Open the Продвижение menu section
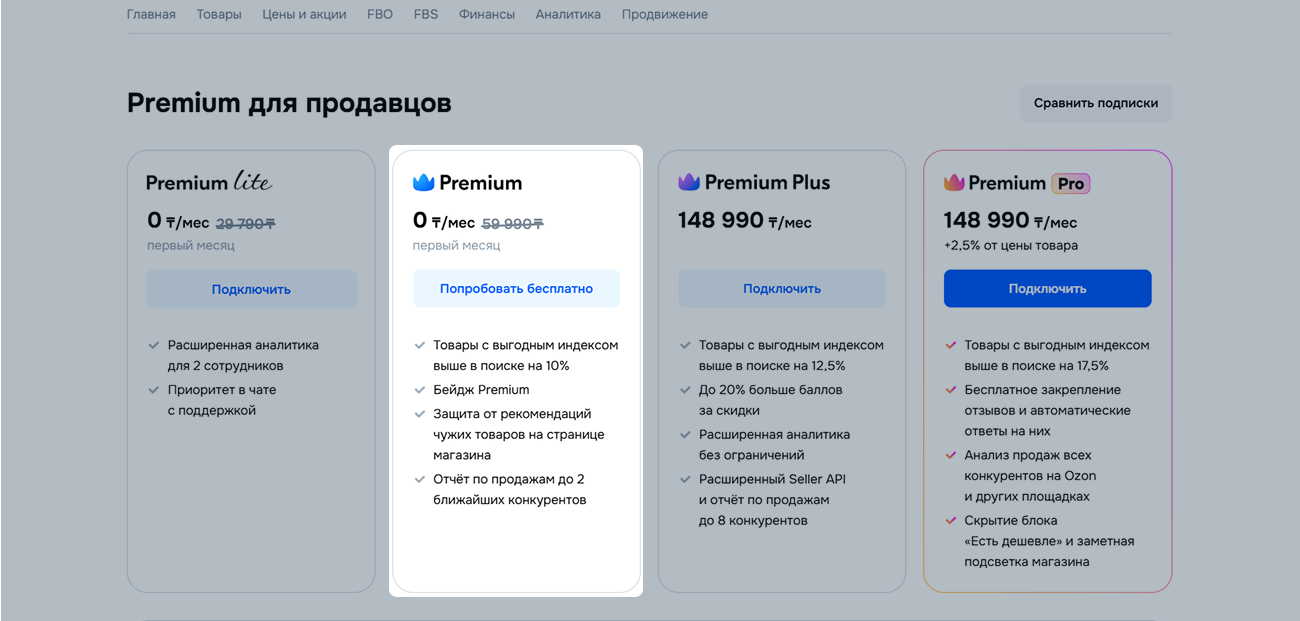 tap(664, 15)
